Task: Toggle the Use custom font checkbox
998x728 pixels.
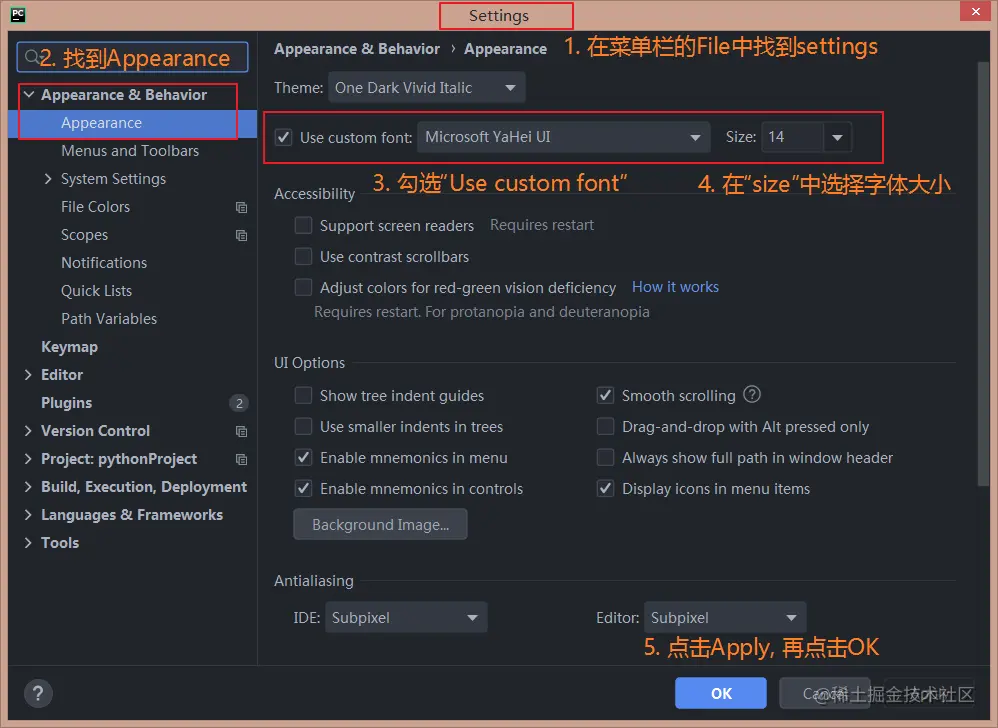Action: [284, 137]
